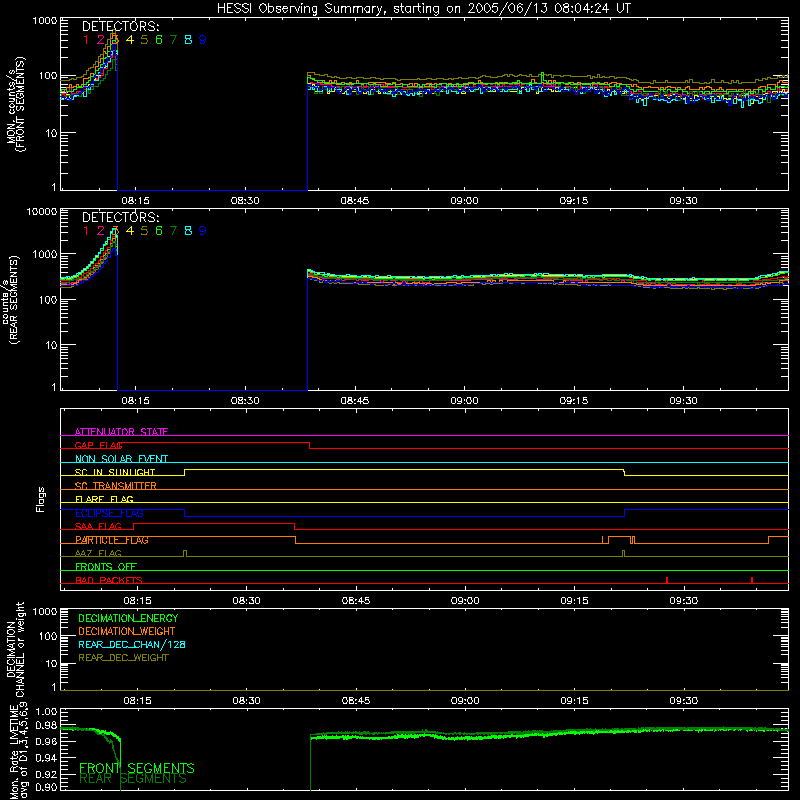
Task: Click 'REAR SEGMENTS' label in livetime panel
Action: click(x=133, y=779)
